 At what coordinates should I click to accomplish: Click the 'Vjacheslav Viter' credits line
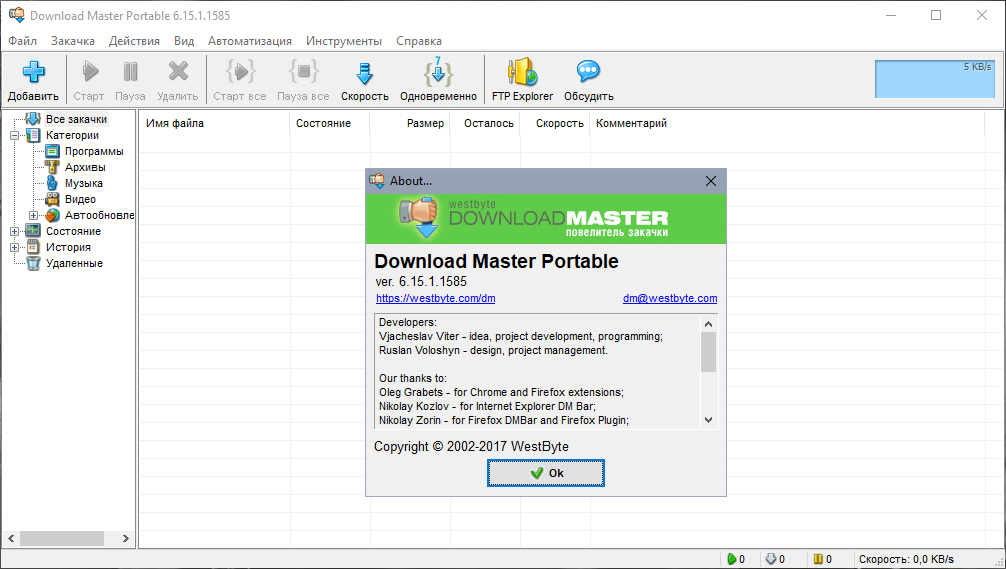[x=521, y=336]
